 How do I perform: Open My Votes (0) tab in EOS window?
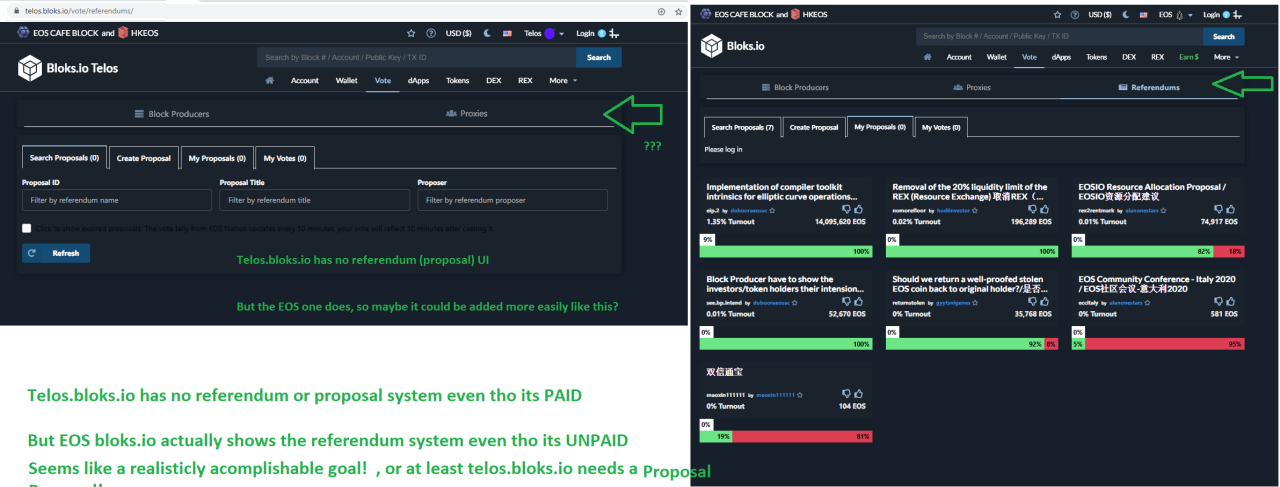tap(941, 127)
